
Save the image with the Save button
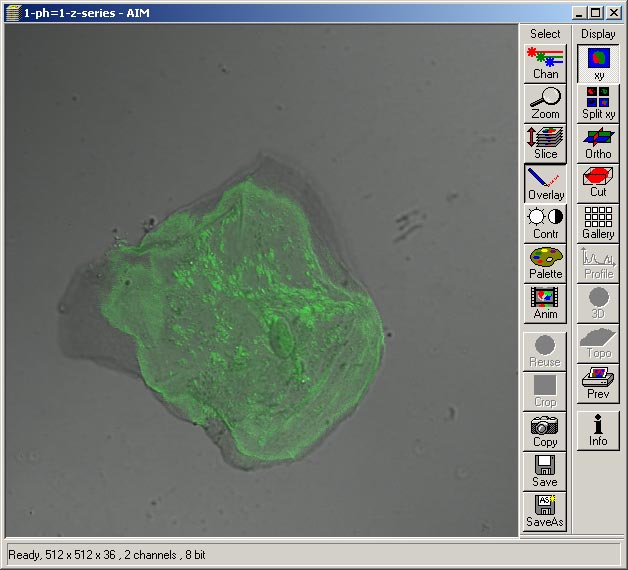click(x=545, y=471)
